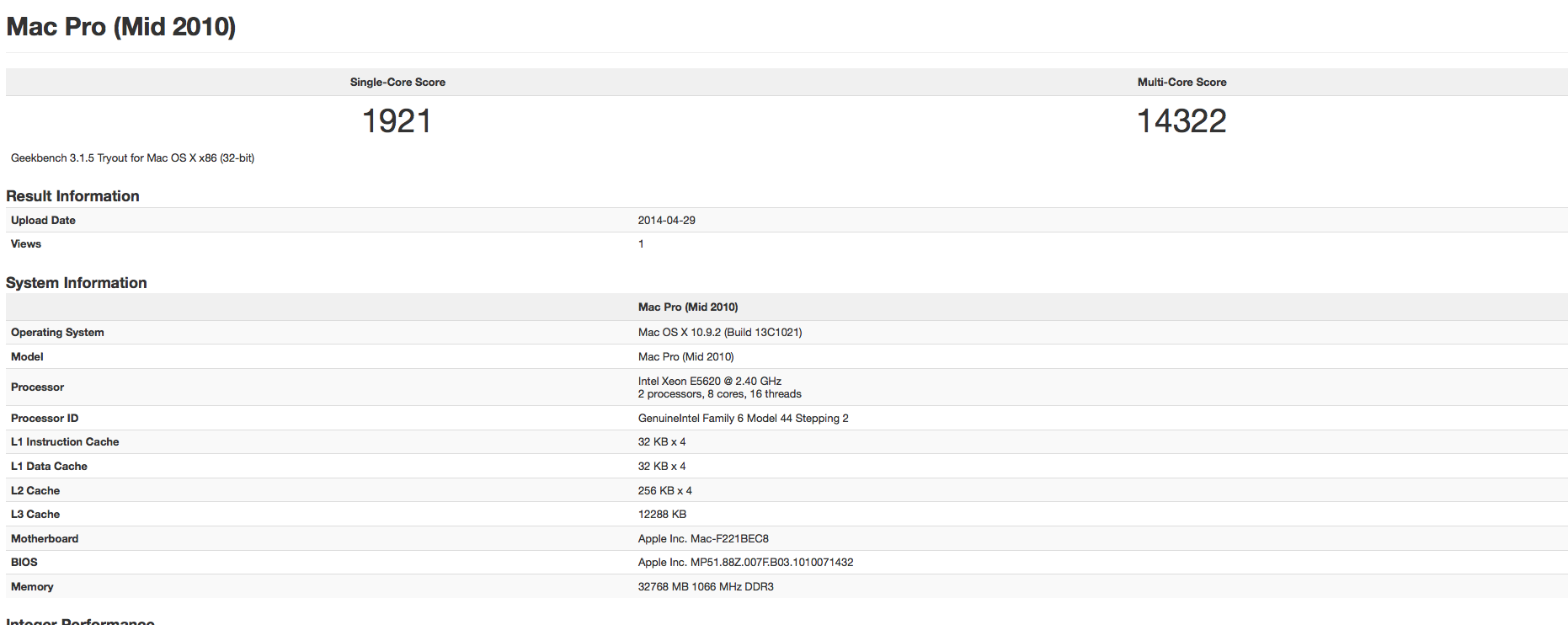
Task: Click the 'Operating System' row label
Action: [57, 333]
